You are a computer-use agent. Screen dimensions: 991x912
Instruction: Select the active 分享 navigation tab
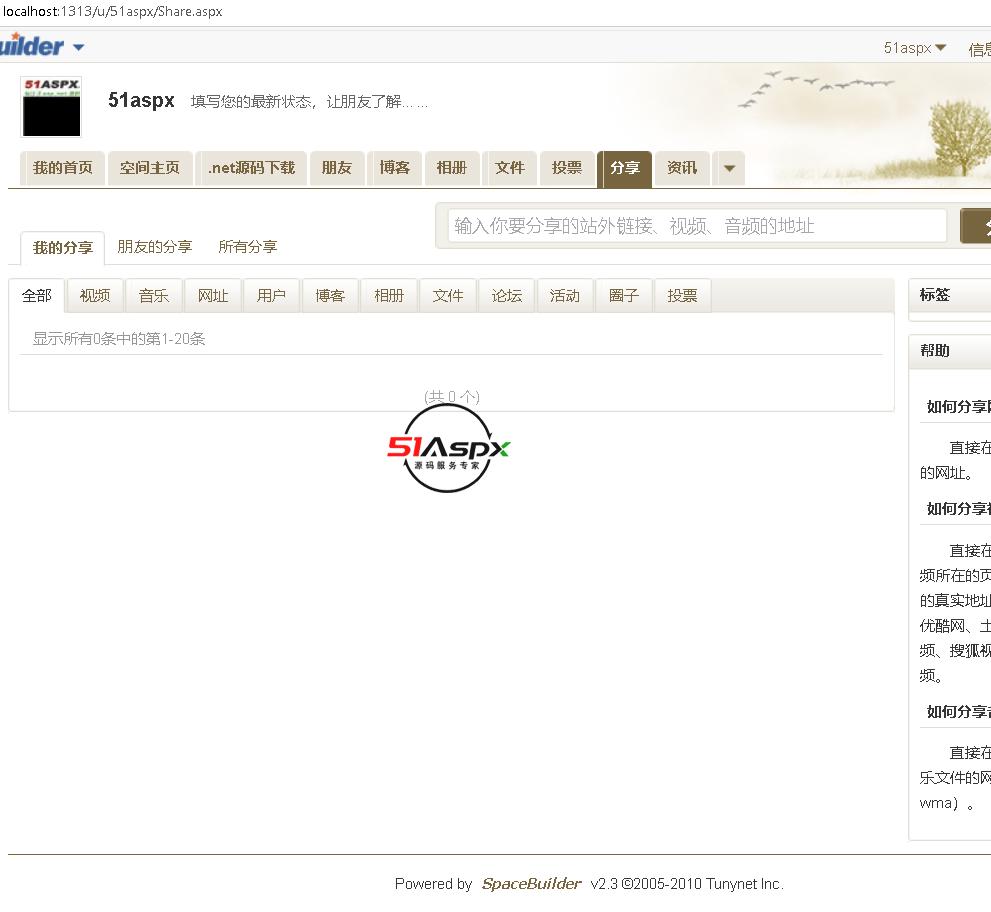click(624, 169)
